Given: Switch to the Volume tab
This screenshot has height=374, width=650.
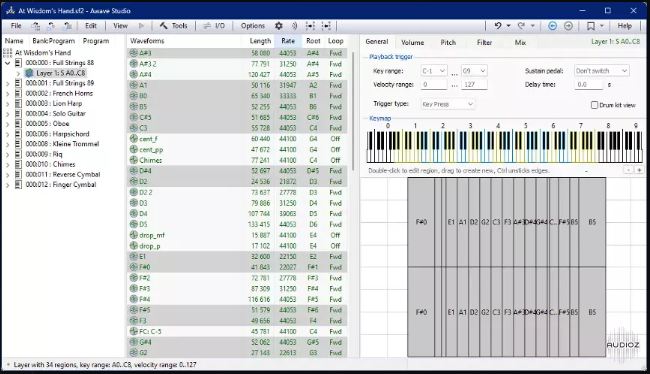Looking at the screenshot, I should click(412, 43).
